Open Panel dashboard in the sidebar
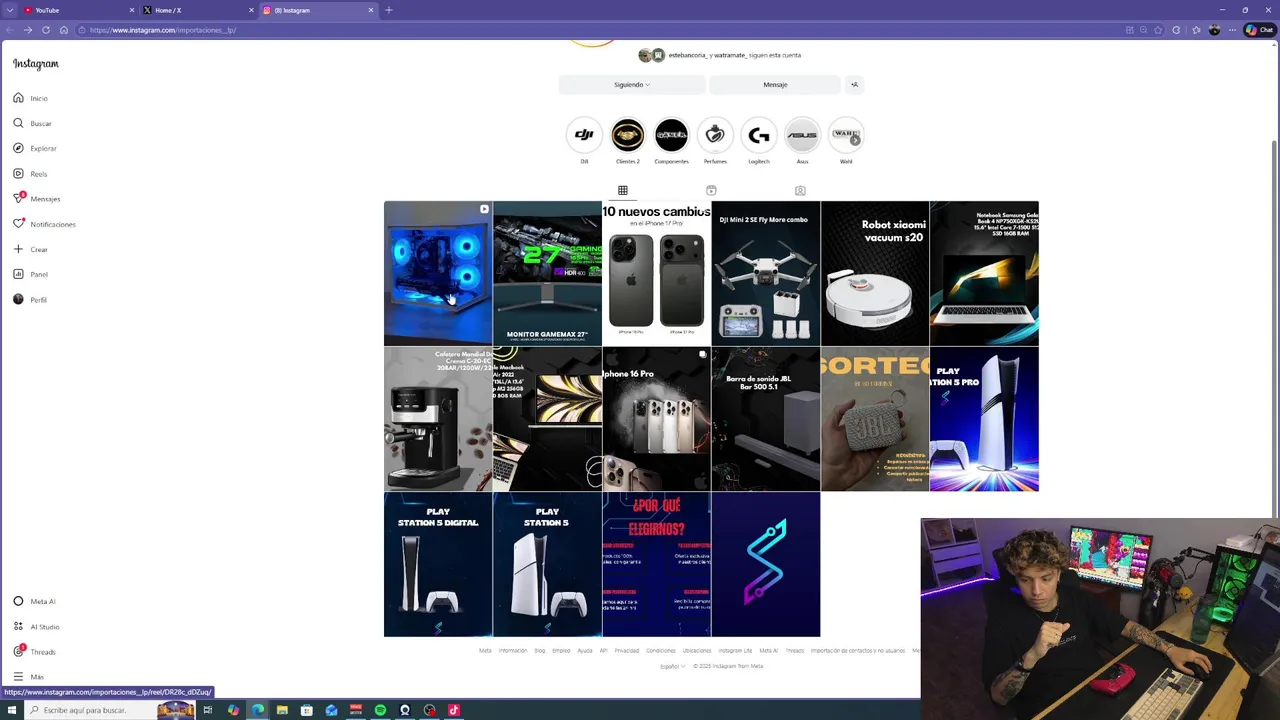The image size is (1280, 720). 30,274
